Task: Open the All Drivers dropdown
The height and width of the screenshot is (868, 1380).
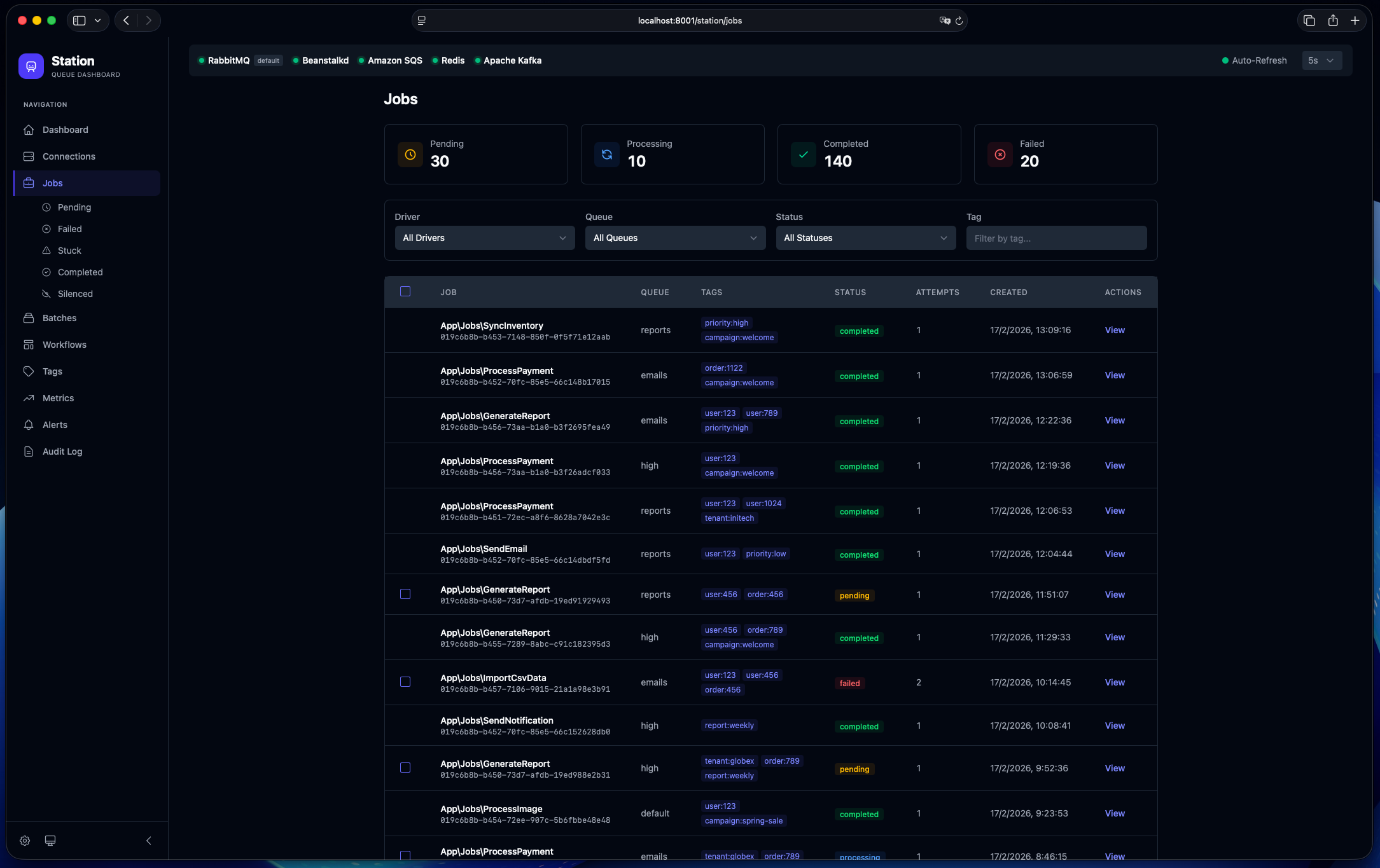Action: (484, 238)
